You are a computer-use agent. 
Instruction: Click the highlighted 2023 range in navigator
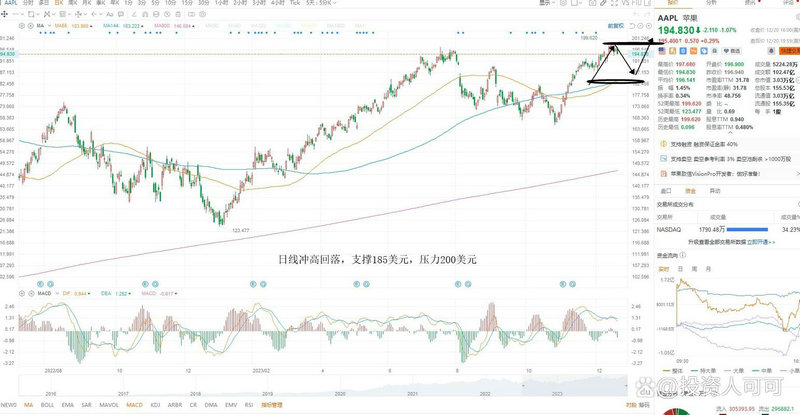click(575, 385)
